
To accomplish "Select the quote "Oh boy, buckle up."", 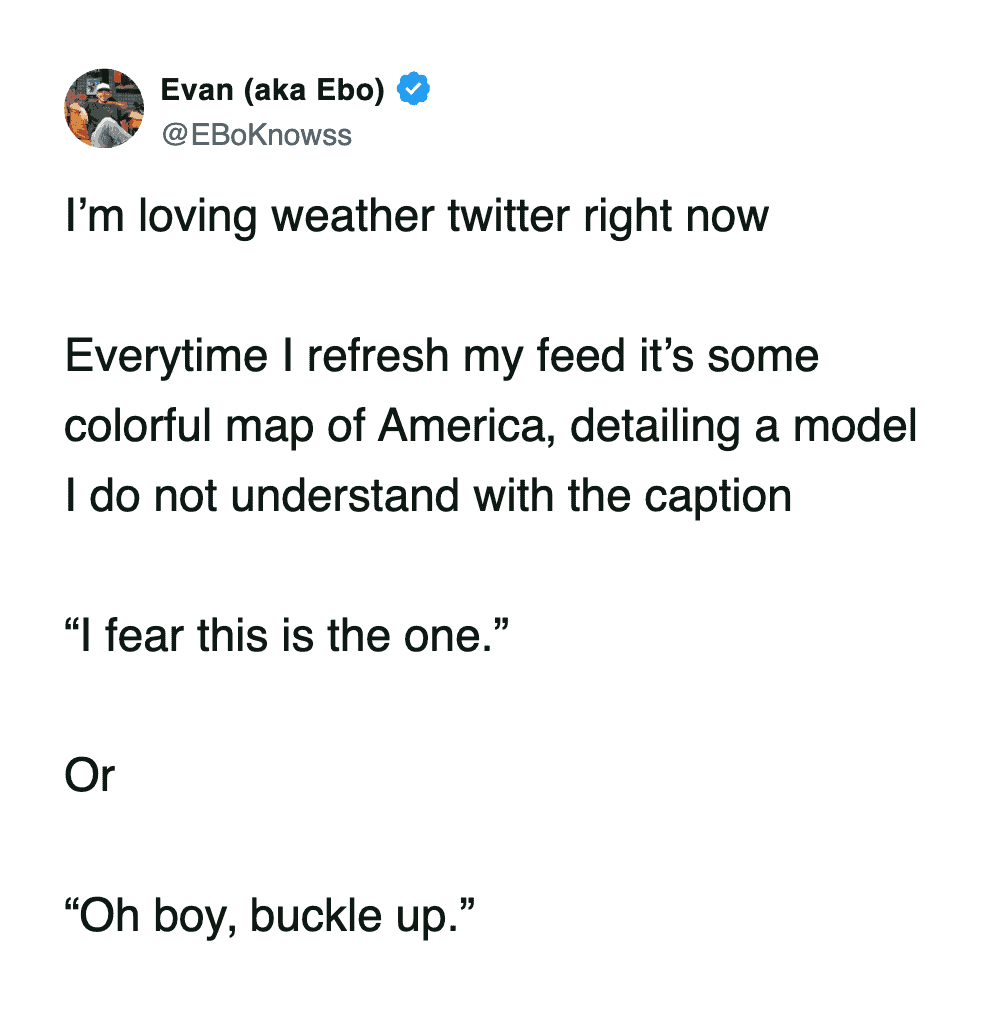I will (269, 916).
